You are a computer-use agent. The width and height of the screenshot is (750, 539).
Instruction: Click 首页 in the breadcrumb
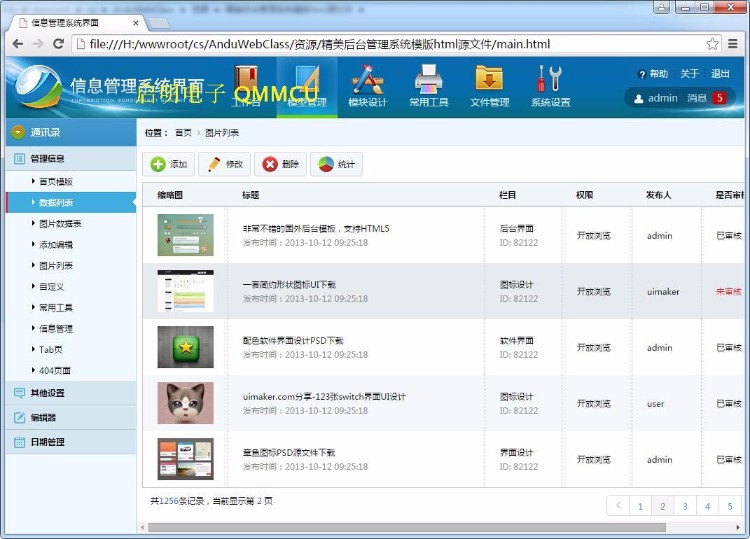pyautogui.click(x=183, y=133)
